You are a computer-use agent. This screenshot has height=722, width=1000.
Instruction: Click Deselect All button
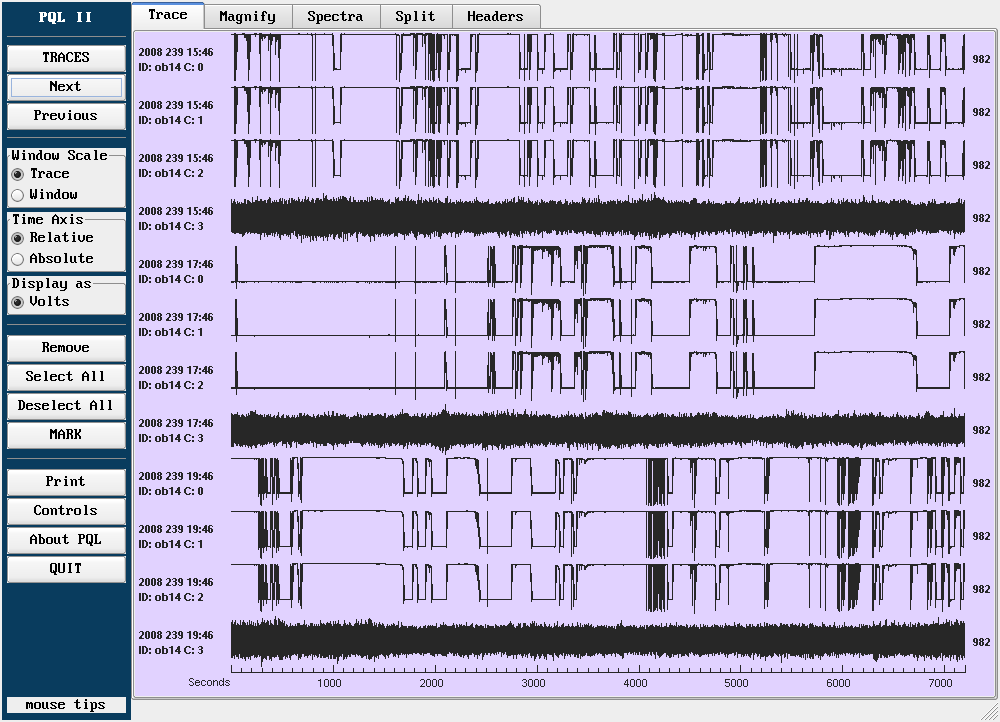click(x=66, y=406)
